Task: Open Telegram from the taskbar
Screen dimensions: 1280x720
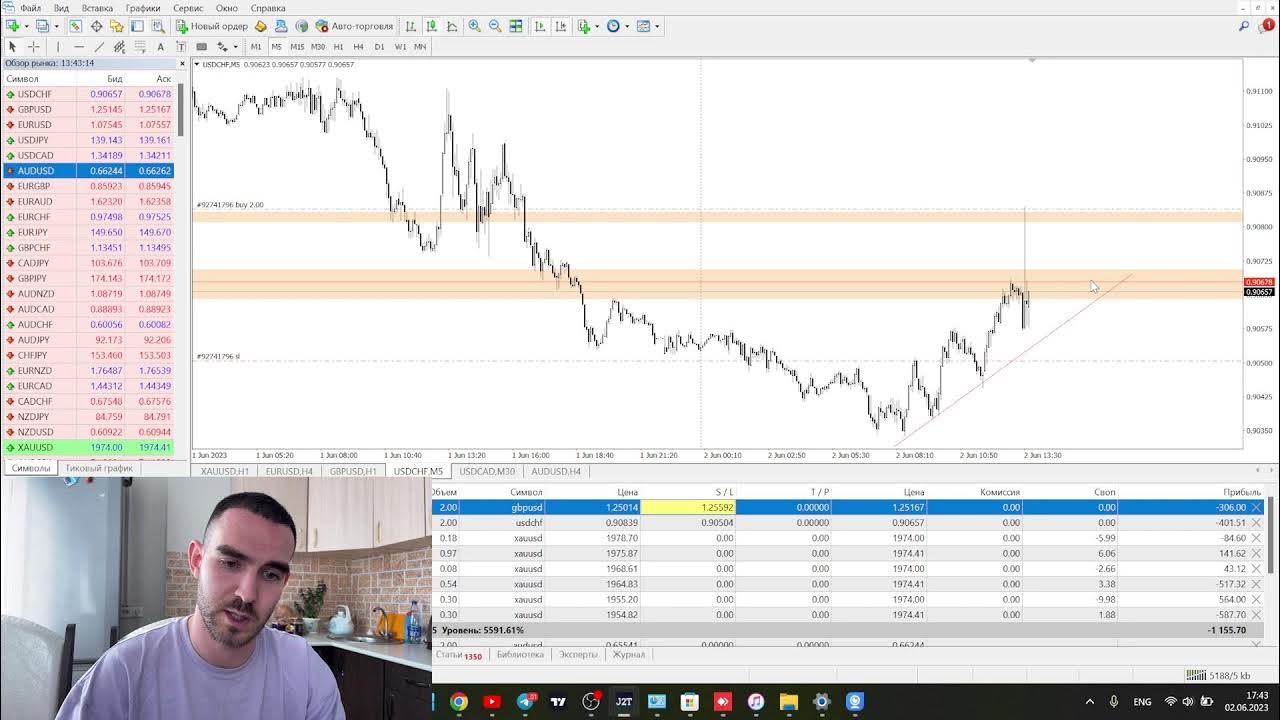Action: coord(525,701)
